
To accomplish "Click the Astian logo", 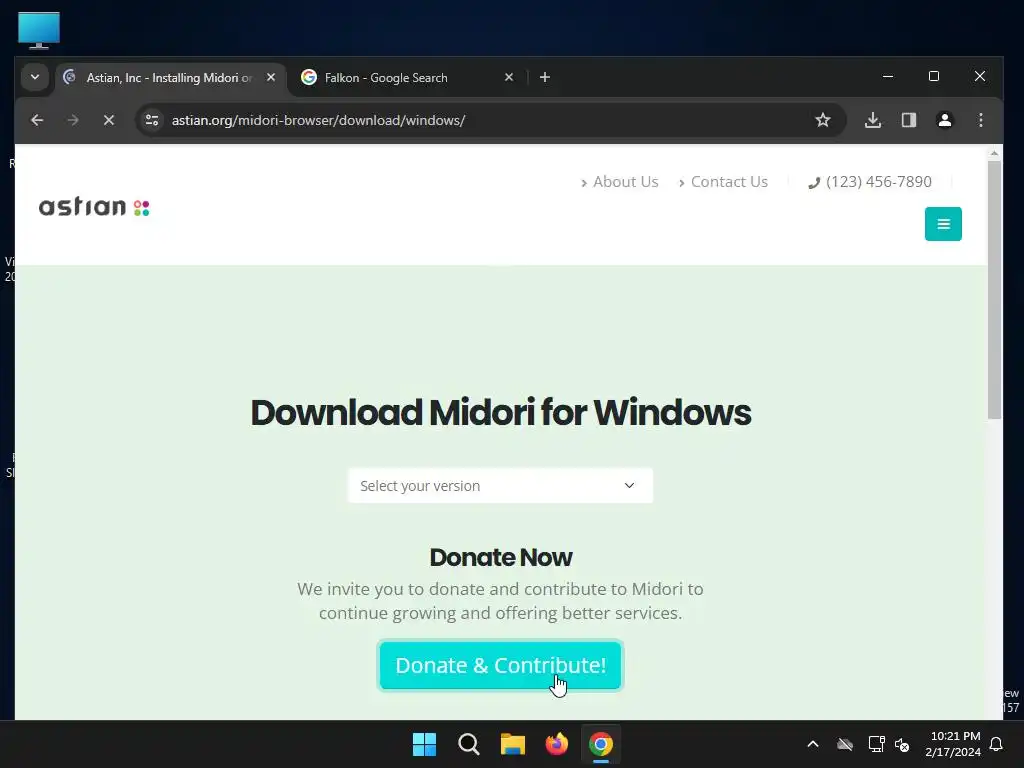I will (x=94, y=207).
